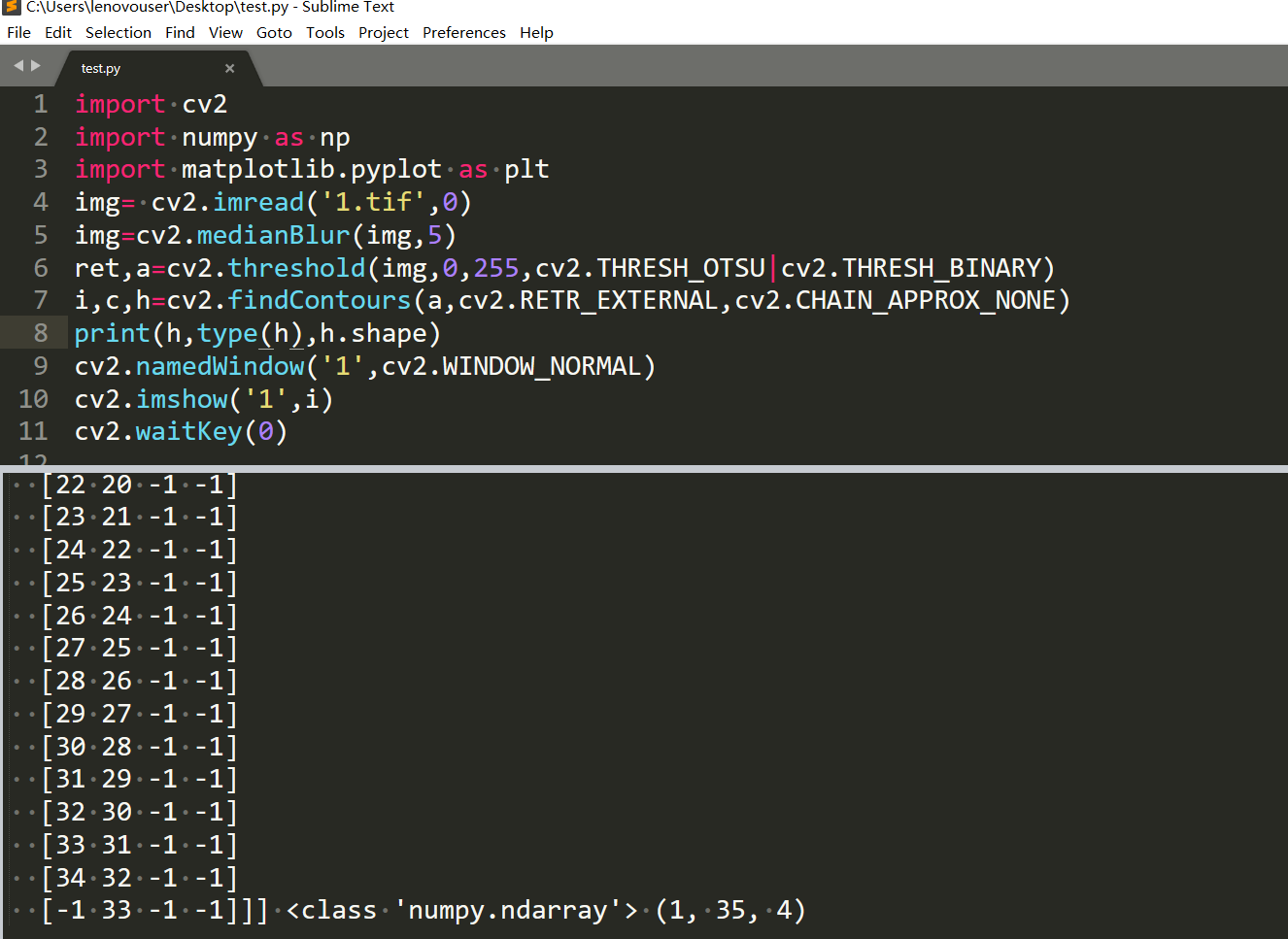
Task: Click line number 11 in the gutter
Action: pos(33,431)
